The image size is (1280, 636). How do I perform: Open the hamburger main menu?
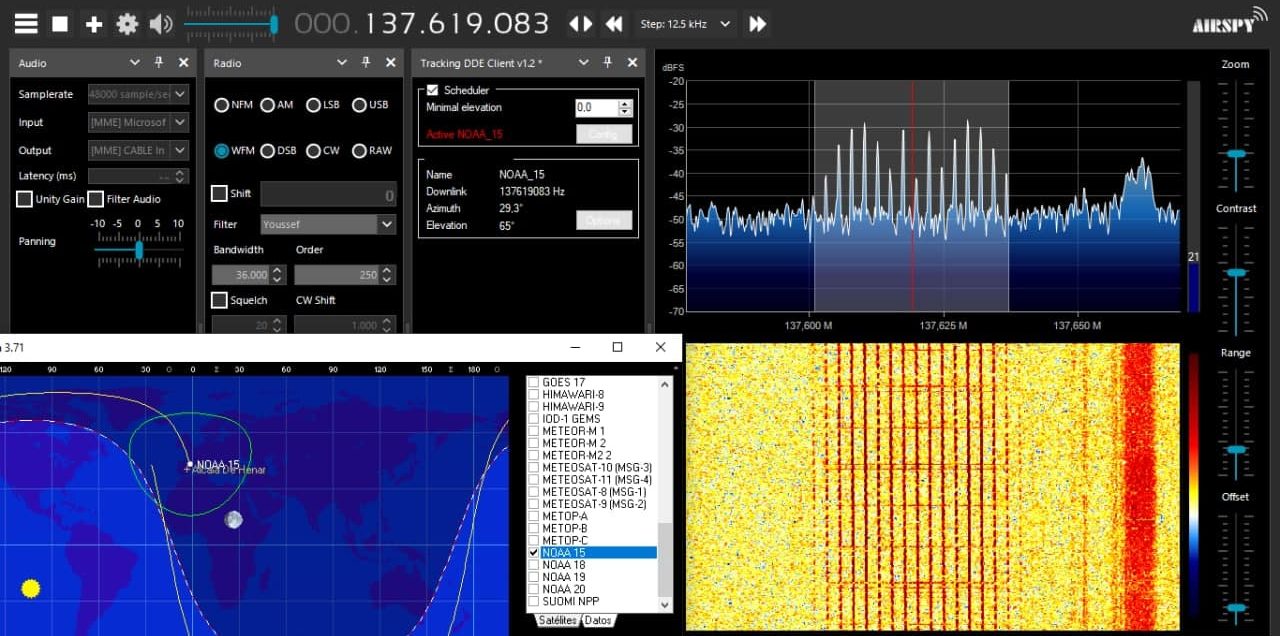(x=26, y=24)
